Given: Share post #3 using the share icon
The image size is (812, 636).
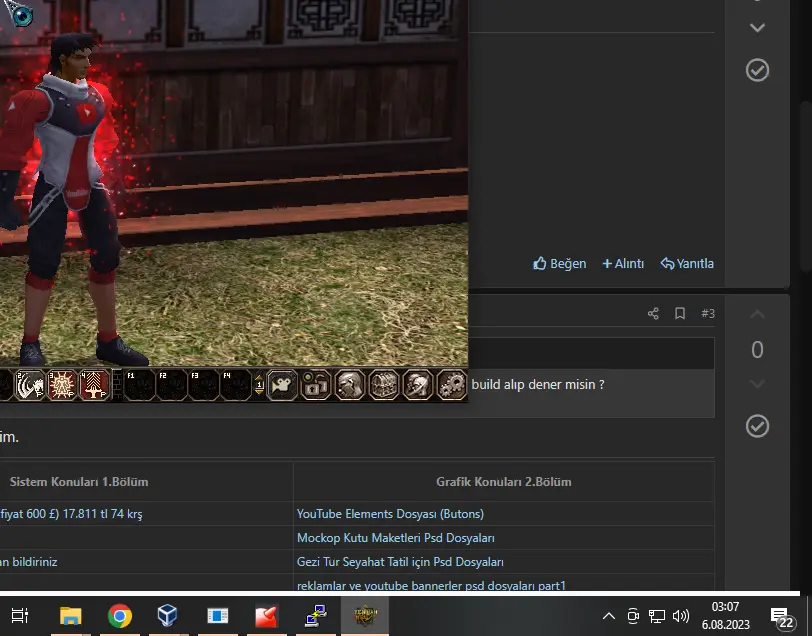Looking at the screenshot, I should [x=653, y=313].
